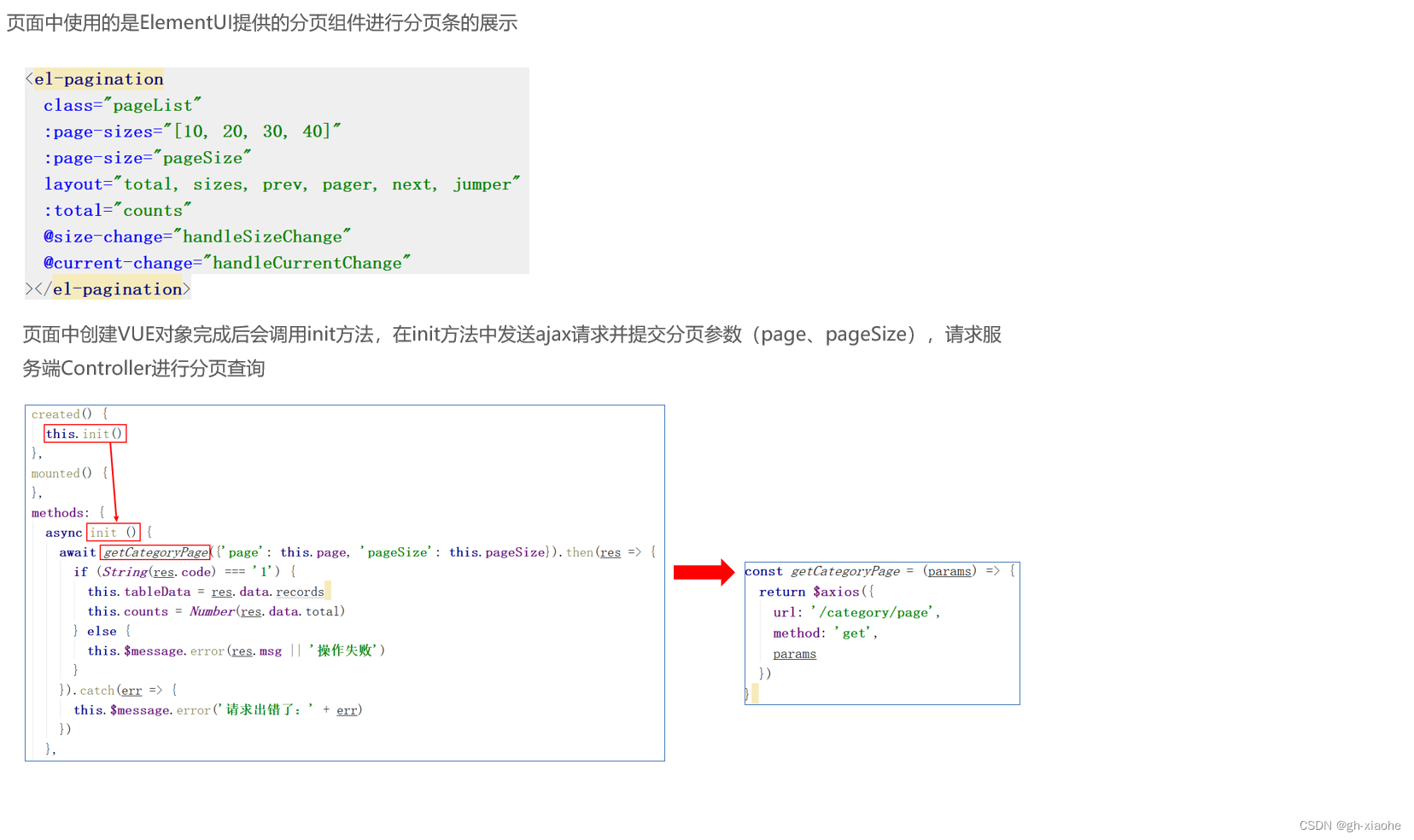The image size is (1414, 840).
Task: Click the :page-sizes="[10, 20, 30, 40]" line
Action: coord(192,131)
